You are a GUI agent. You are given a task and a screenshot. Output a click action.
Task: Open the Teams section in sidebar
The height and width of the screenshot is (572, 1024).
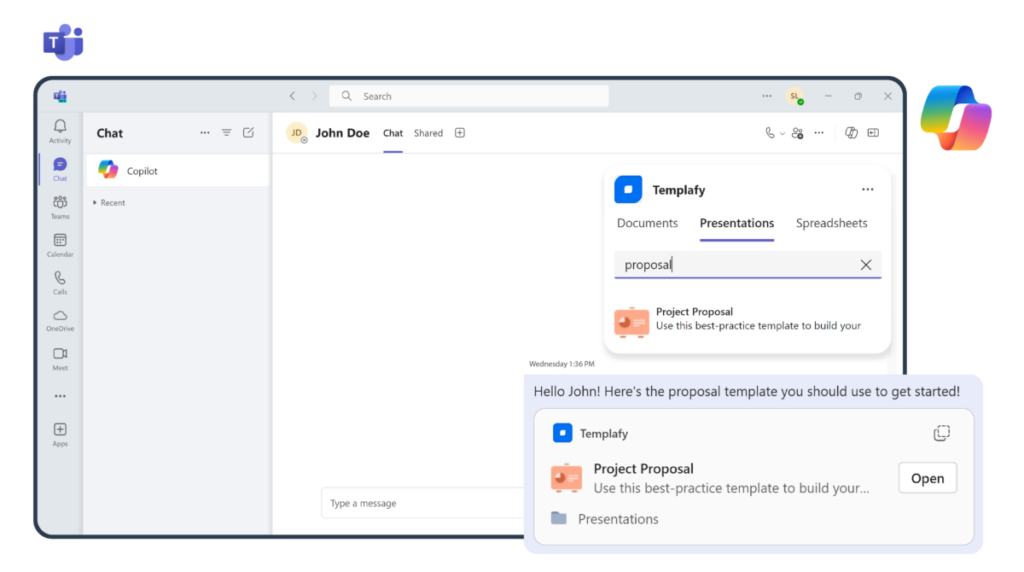click(60, 207)
